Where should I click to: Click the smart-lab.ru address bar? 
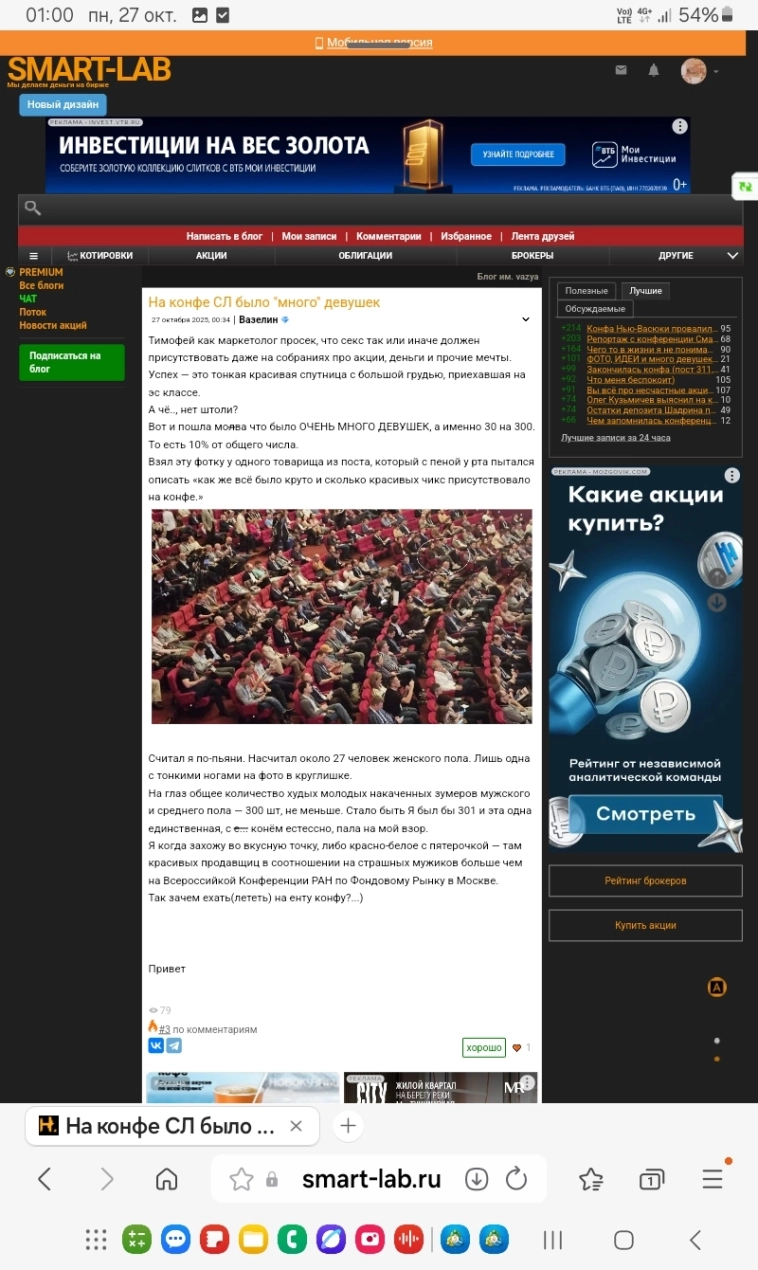[x=371, y=1179]
